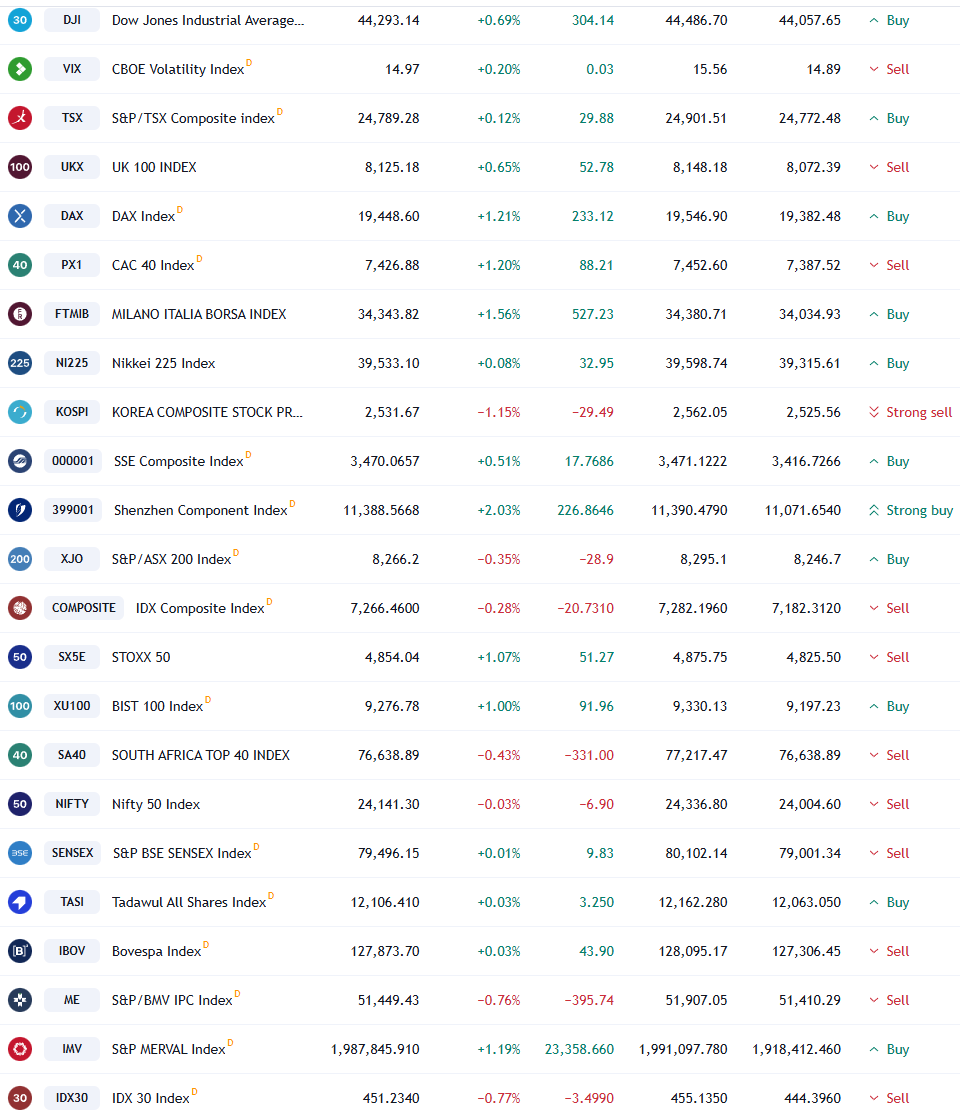Open the STOXX 50 name link
The image size is (960, 1112).
coord(141,657)
